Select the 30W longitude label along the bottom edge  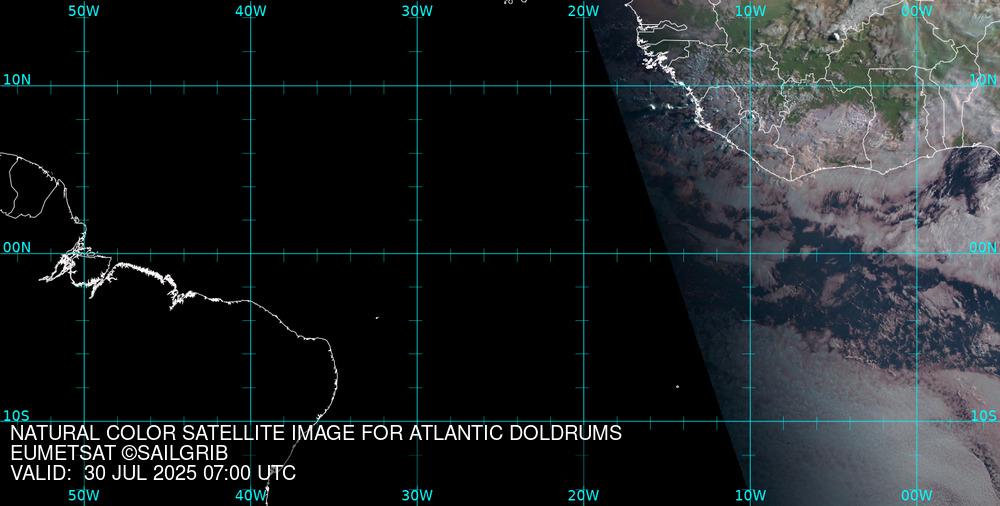tap(418, 495)
